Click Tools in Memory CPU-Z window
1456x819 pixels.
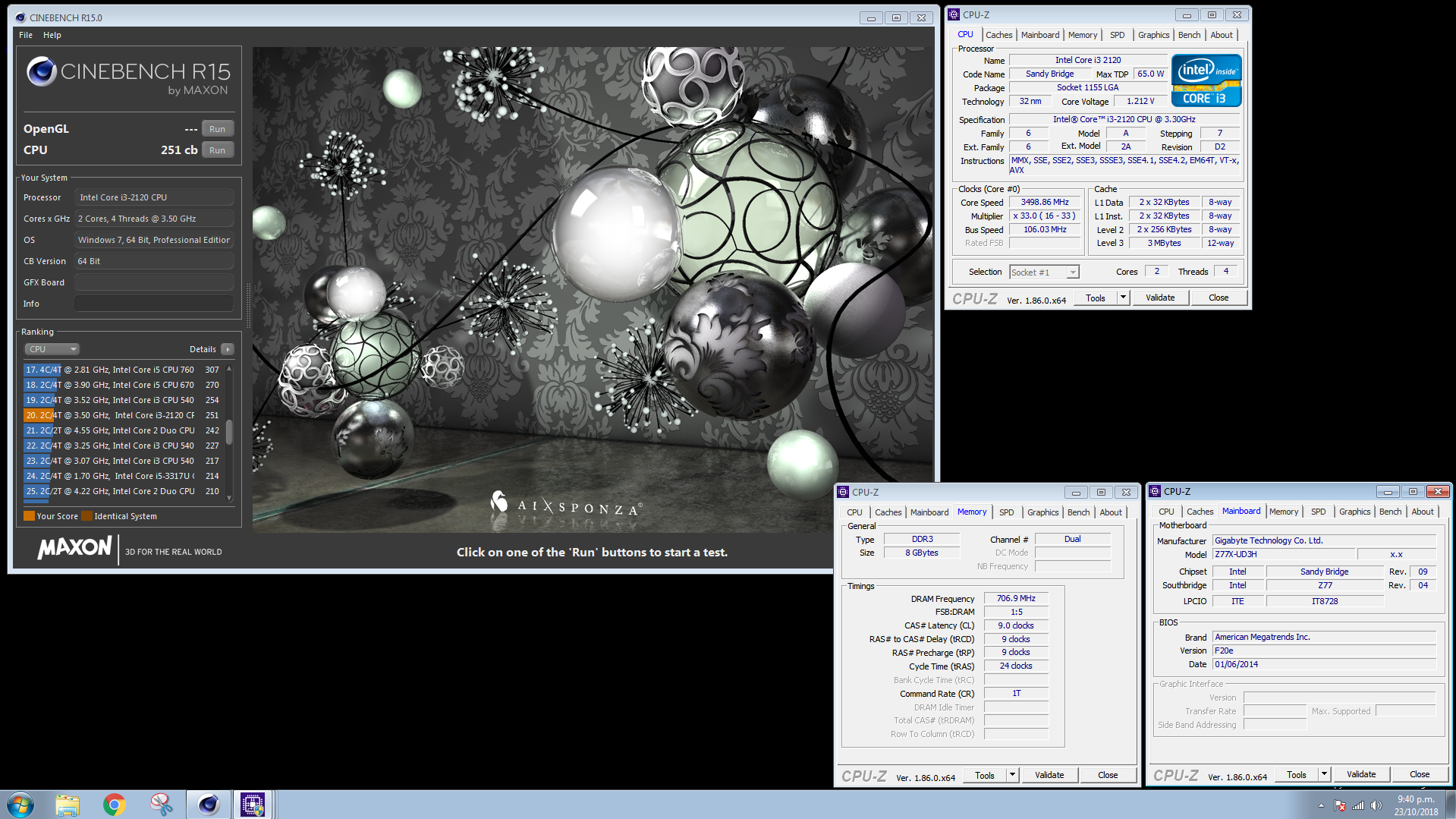pos(984,775)
